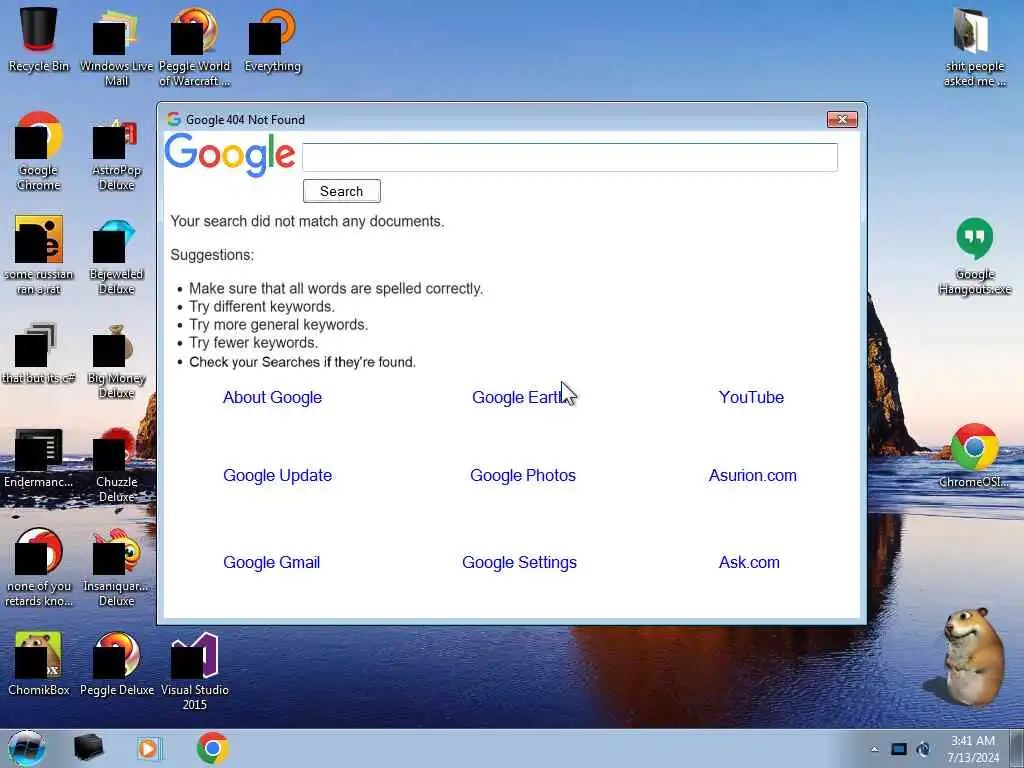This screenshot has height=768, width=1024.
Task: Select the Peggle Deluxe desktop icon
Action: [x=116, y=664]
